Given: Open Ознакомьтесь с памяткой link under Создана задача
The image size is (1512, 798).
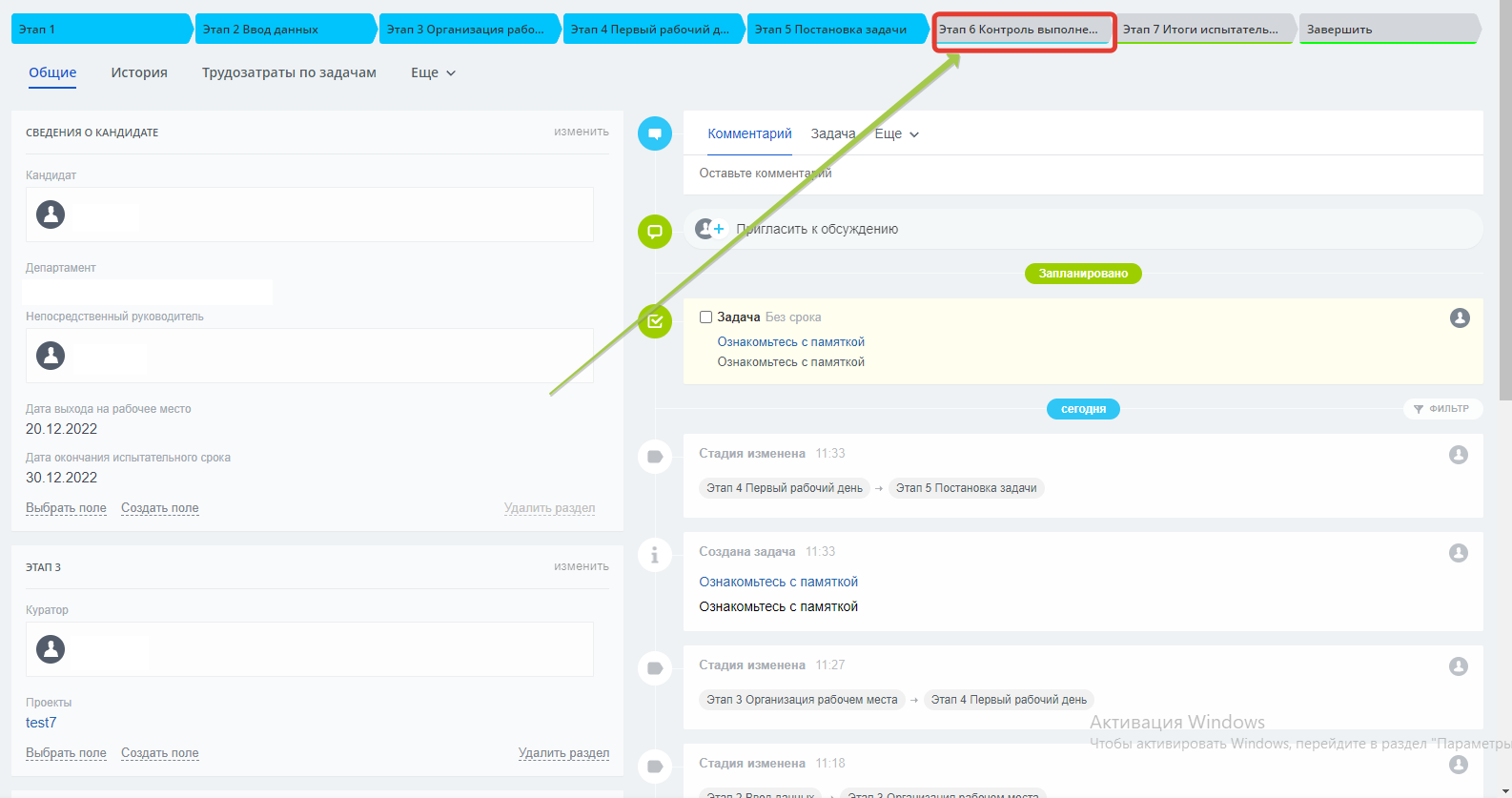Looking at the screenshot, I should click(x=779, y=582).
